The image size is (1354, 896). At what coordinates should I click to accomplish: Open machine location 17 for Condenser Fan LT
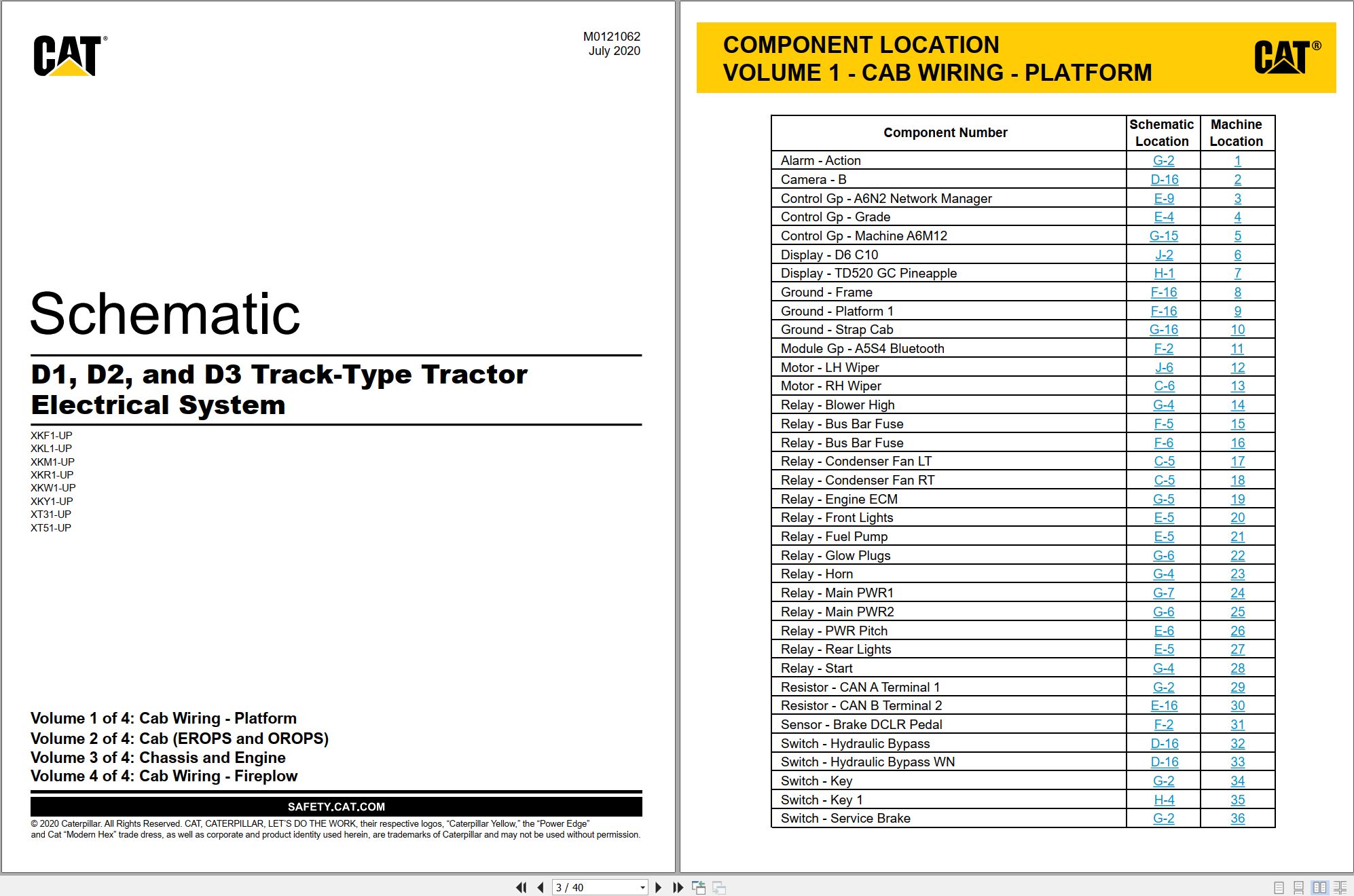tap(1237, 462)
